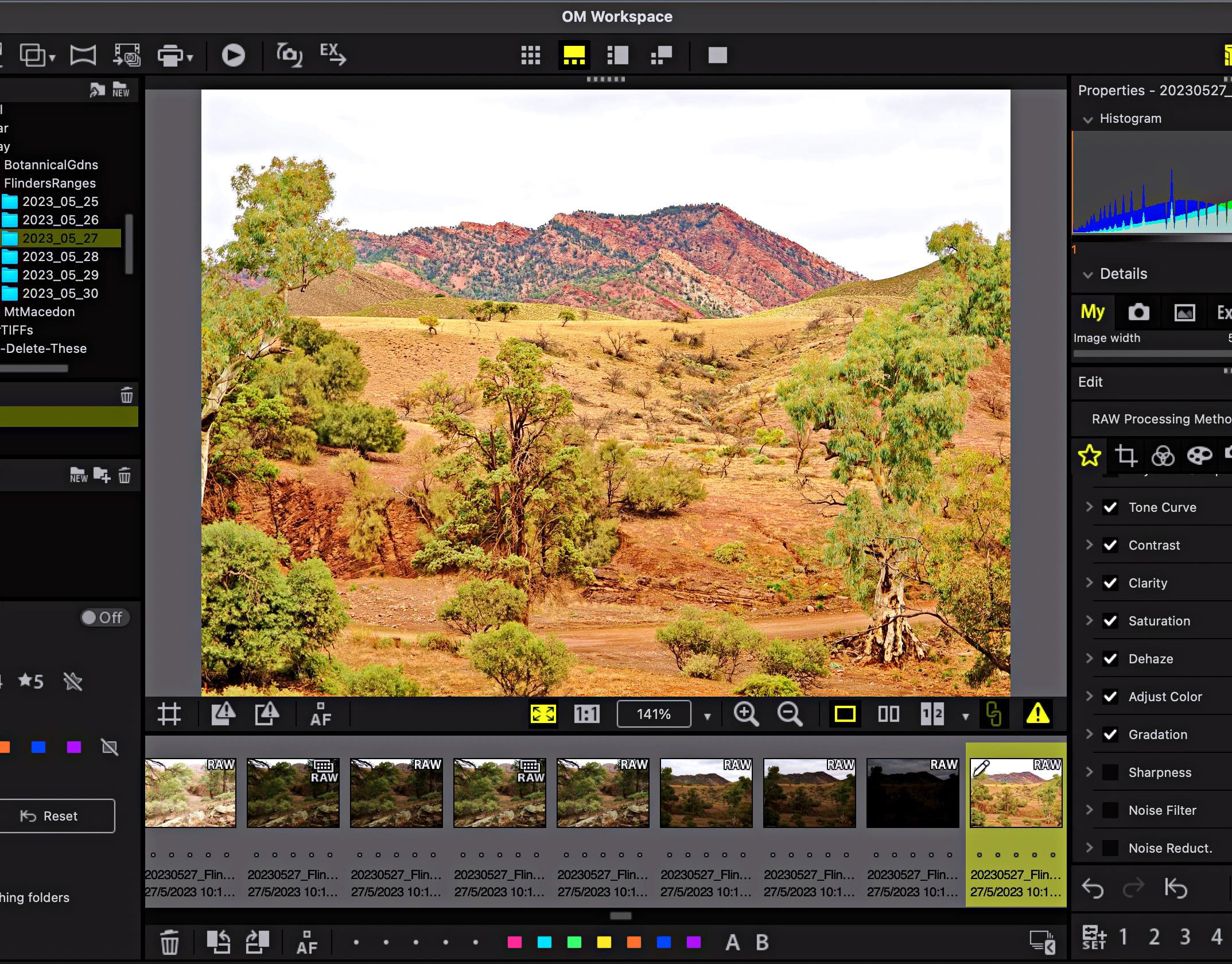Apply the green color label swatch
This screenshot has width=1232, height=964.
(574, 942)
